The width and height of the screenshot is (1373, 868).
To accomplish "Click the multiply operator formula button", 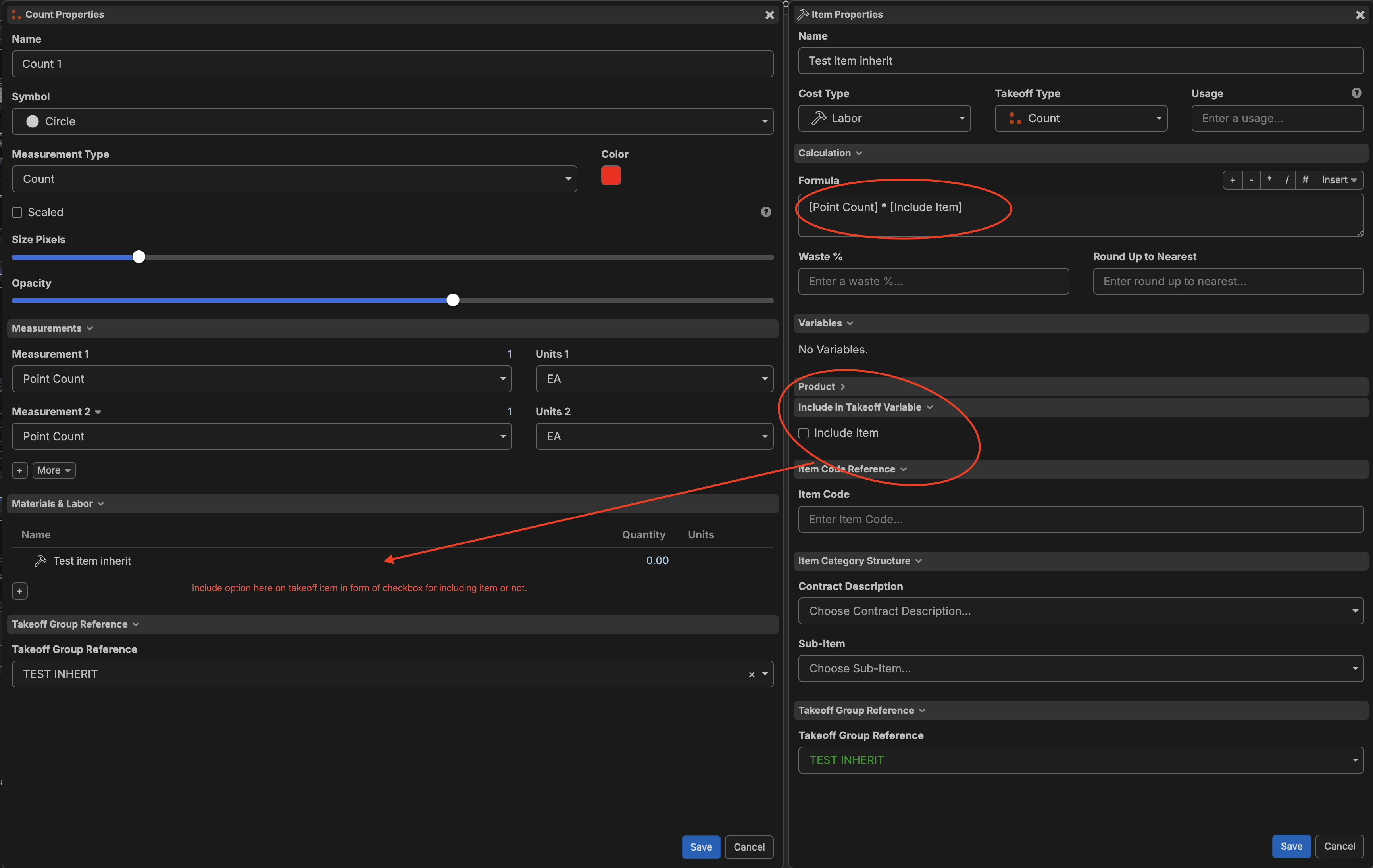I will point(1269,180).
